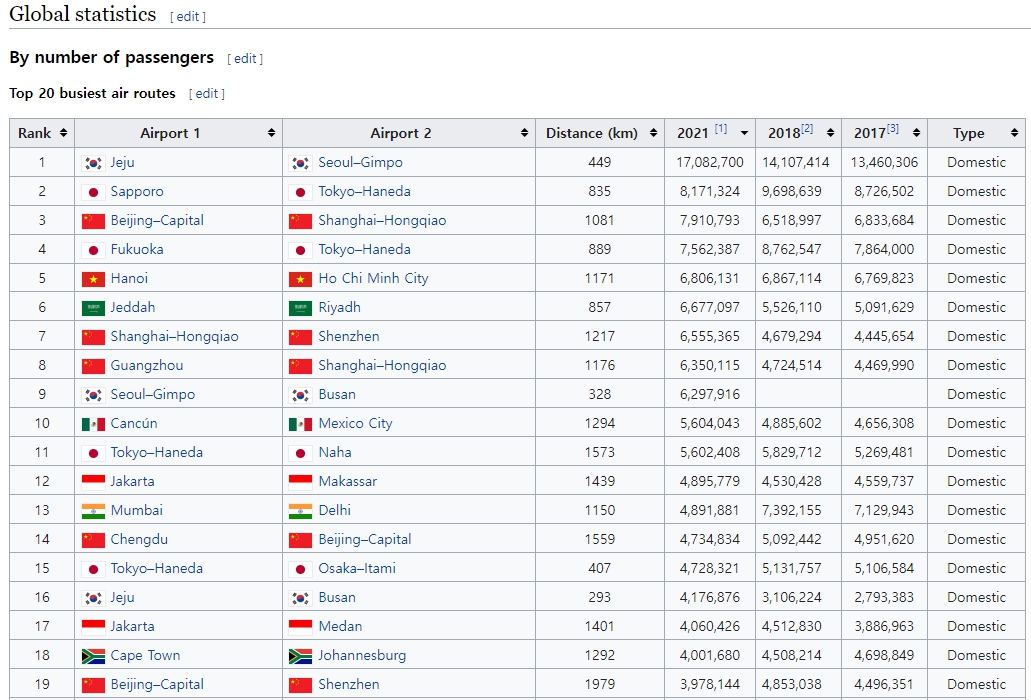This screenshot has width=1031, height=700.
Task: Open footnote reference 1 beside 2021 header
Action: coord(720,129)
